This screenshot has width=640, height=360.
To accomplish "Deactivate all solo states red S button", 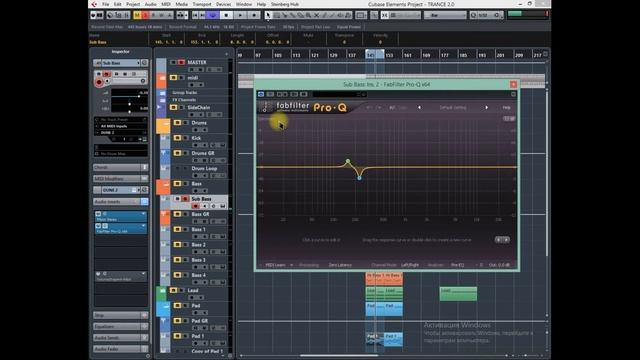I will [145, 15].
